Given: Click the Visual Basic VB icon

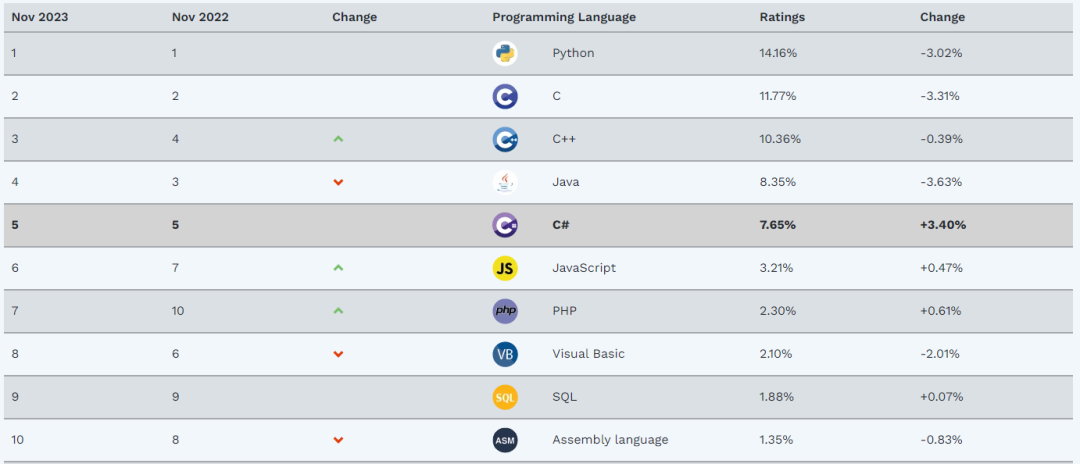Looking at the screenshot, I should (x=505, y=354).
